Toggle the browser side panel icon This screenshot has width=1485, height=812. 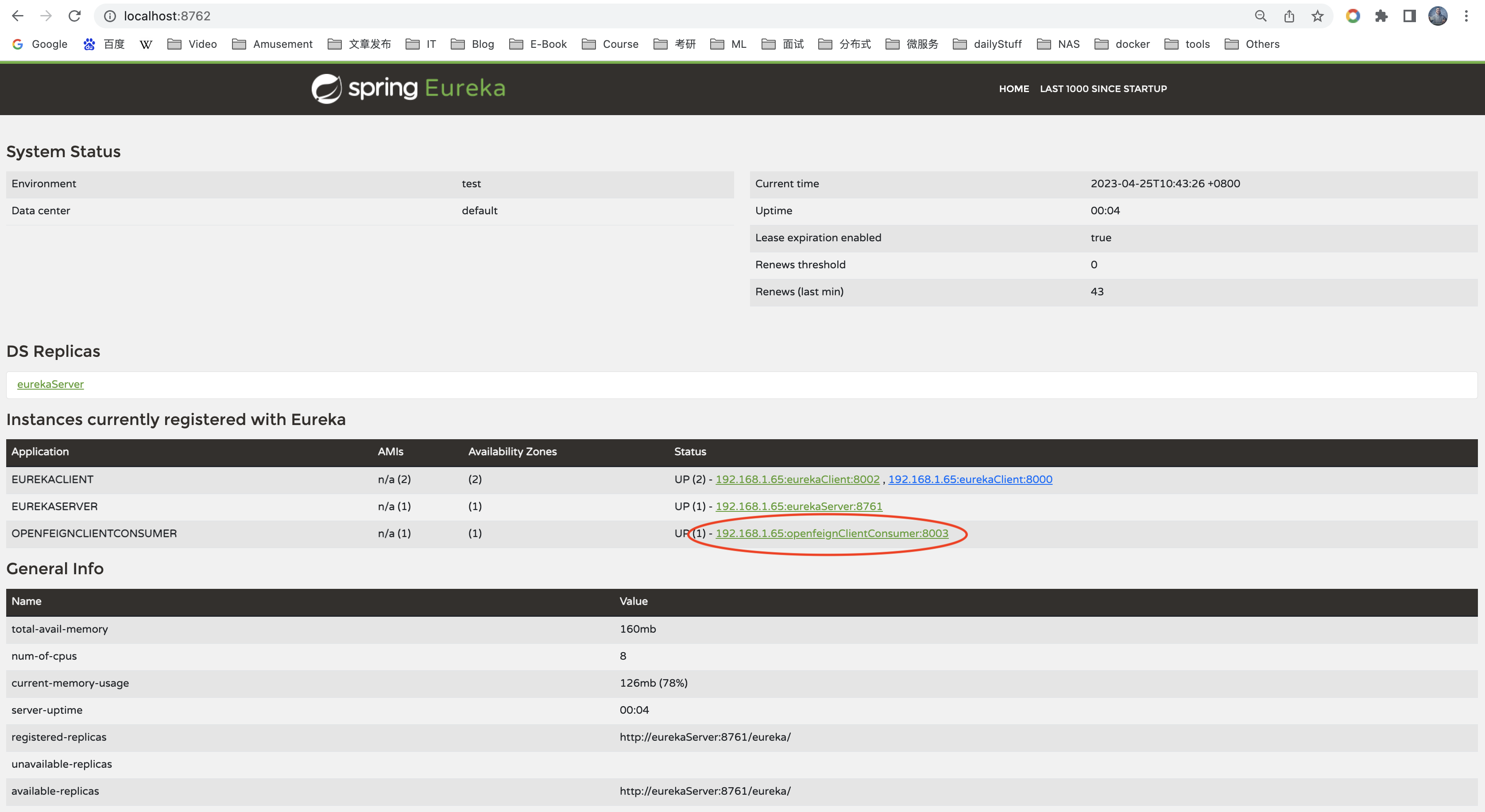click(1409, 16)
